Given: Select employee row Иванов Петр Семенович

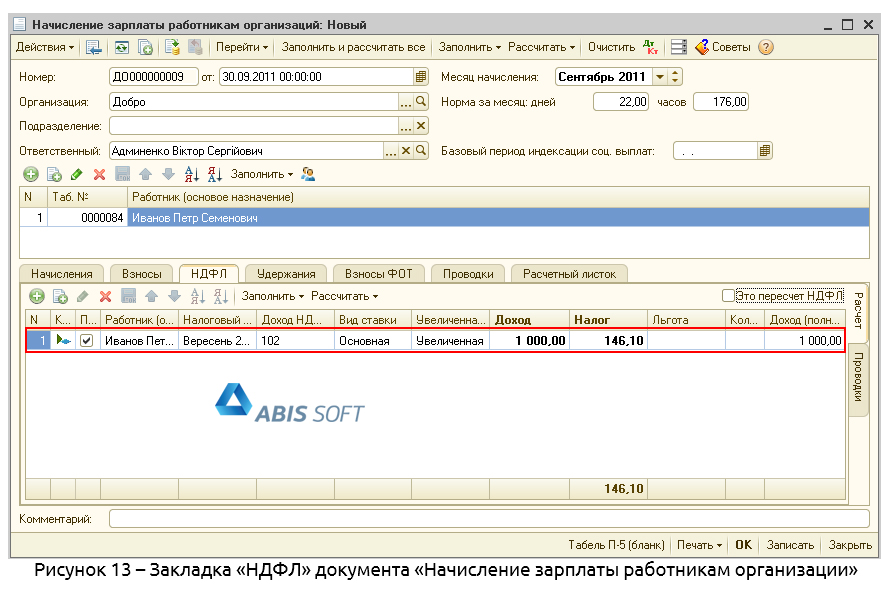Looking at the screenshot, I should [444, 218].
